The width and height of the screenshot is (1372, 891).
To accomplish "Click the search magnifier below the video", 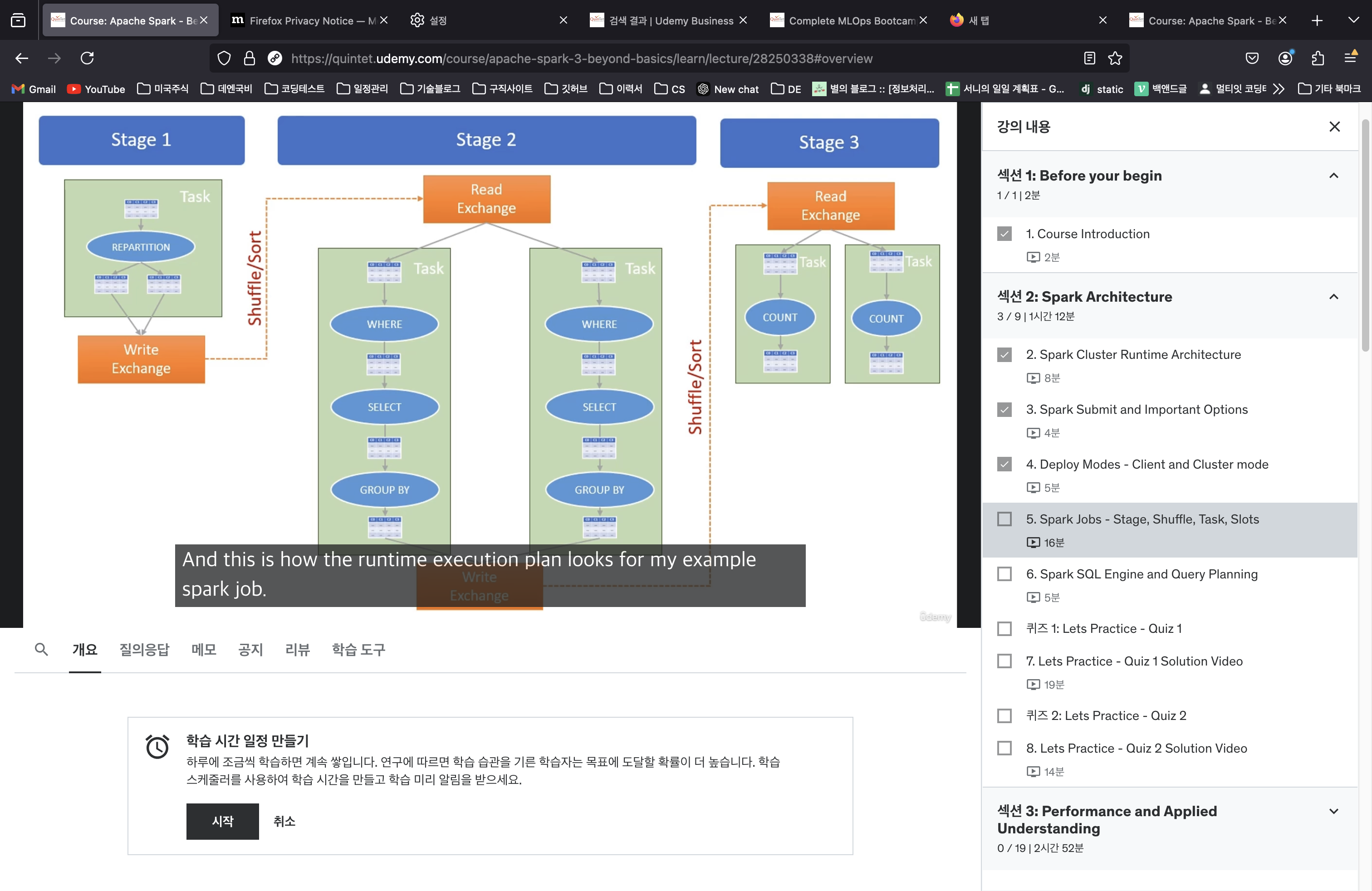I will [41, 650].
